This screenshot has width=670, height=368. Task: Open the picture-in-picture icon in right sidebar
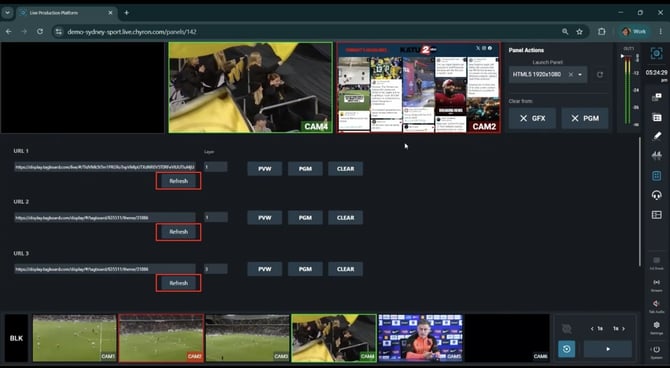[656, 97]
